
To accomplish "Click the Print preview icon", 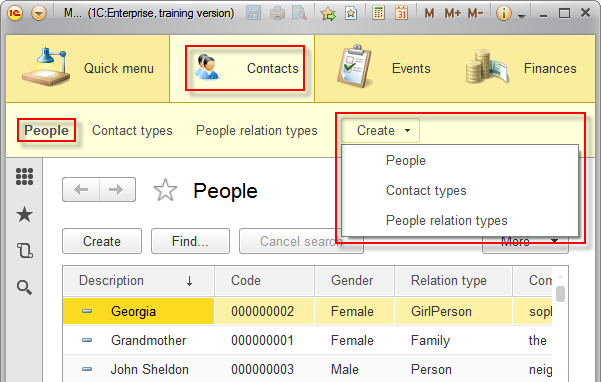I will (x=299, y=13).
